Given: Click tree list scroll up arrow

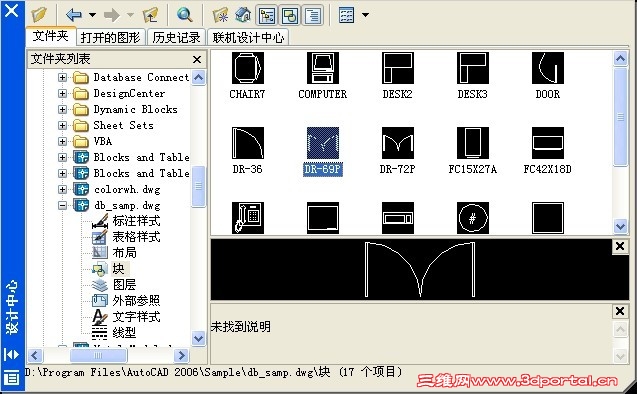Looking at the screenshot, I should (x=198, y=77).
